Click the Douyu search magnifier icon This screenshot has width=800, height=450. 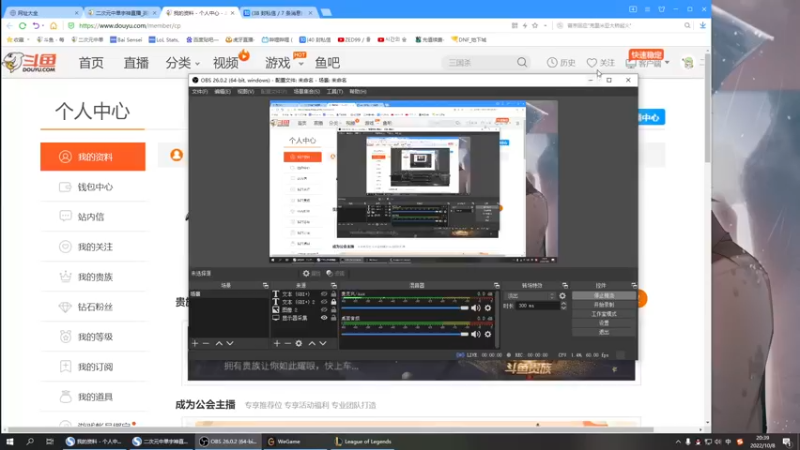(x=522, y=62)
